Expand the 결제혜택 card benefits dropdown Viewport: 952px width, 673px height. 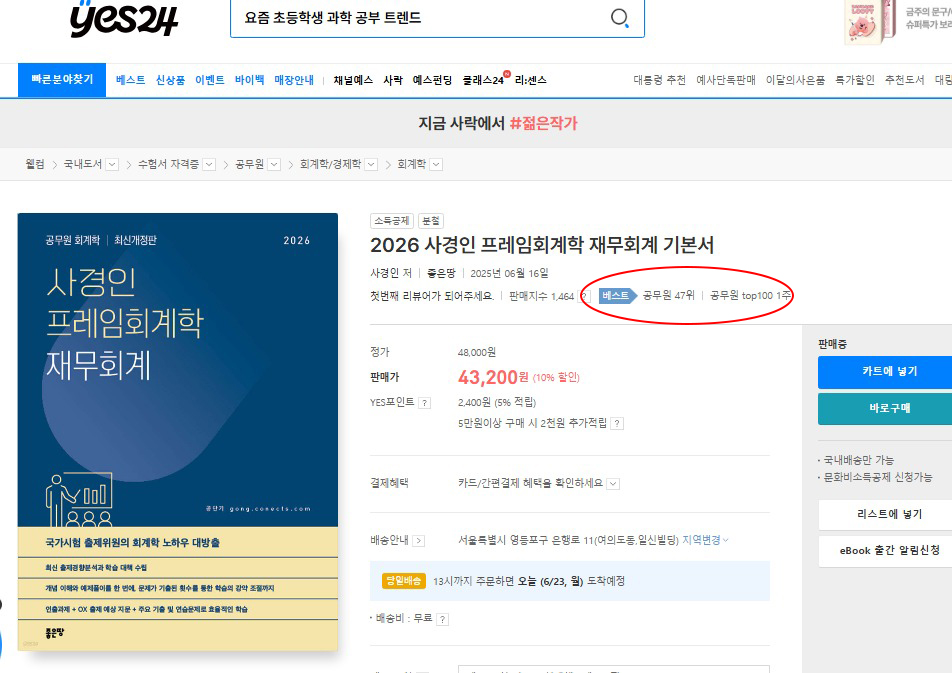tap(614, 484)
